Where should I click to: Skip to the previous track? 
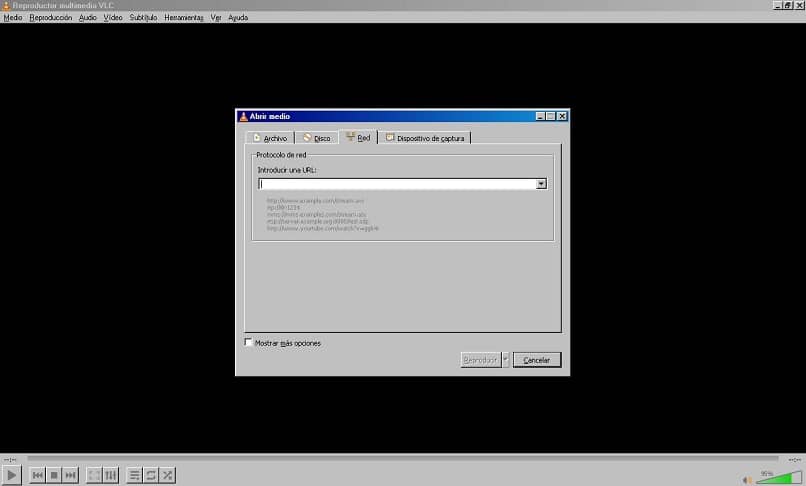38,475
